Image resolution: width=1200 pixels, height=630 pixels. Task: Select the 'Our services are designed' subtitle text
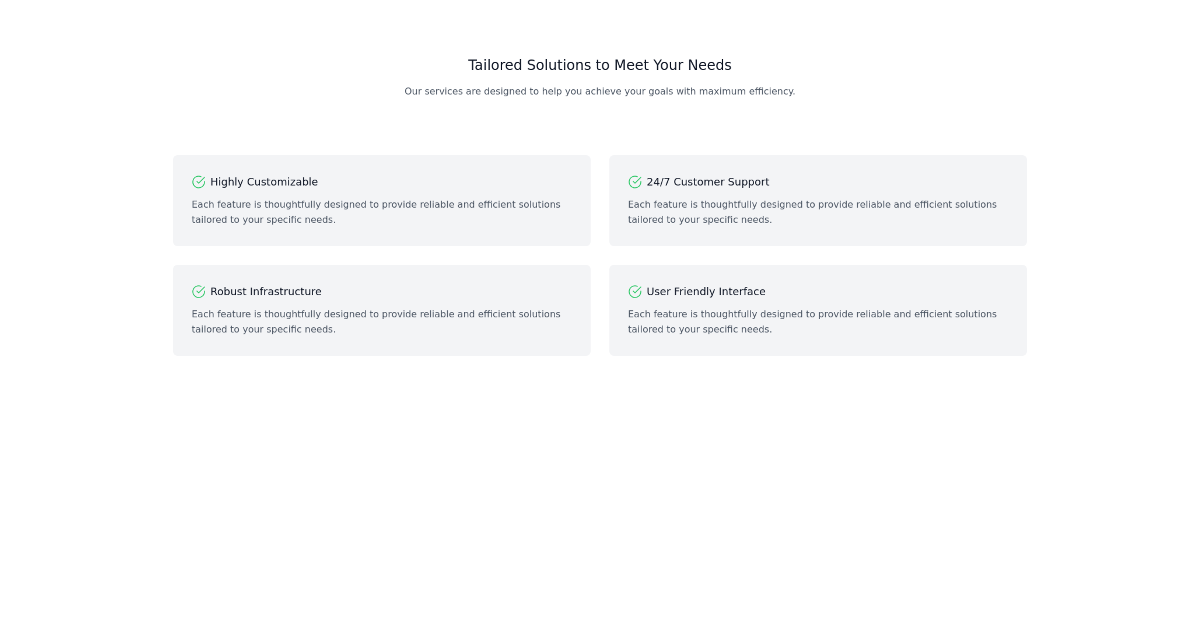(x=600, y=91)
